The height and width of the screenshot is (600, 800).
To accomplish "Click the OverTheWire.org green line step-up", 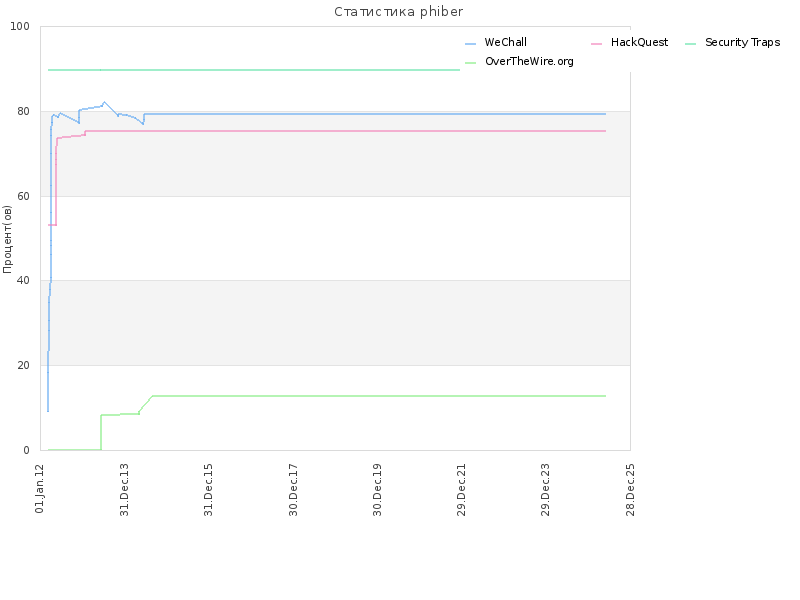I will tap(101, 432).
